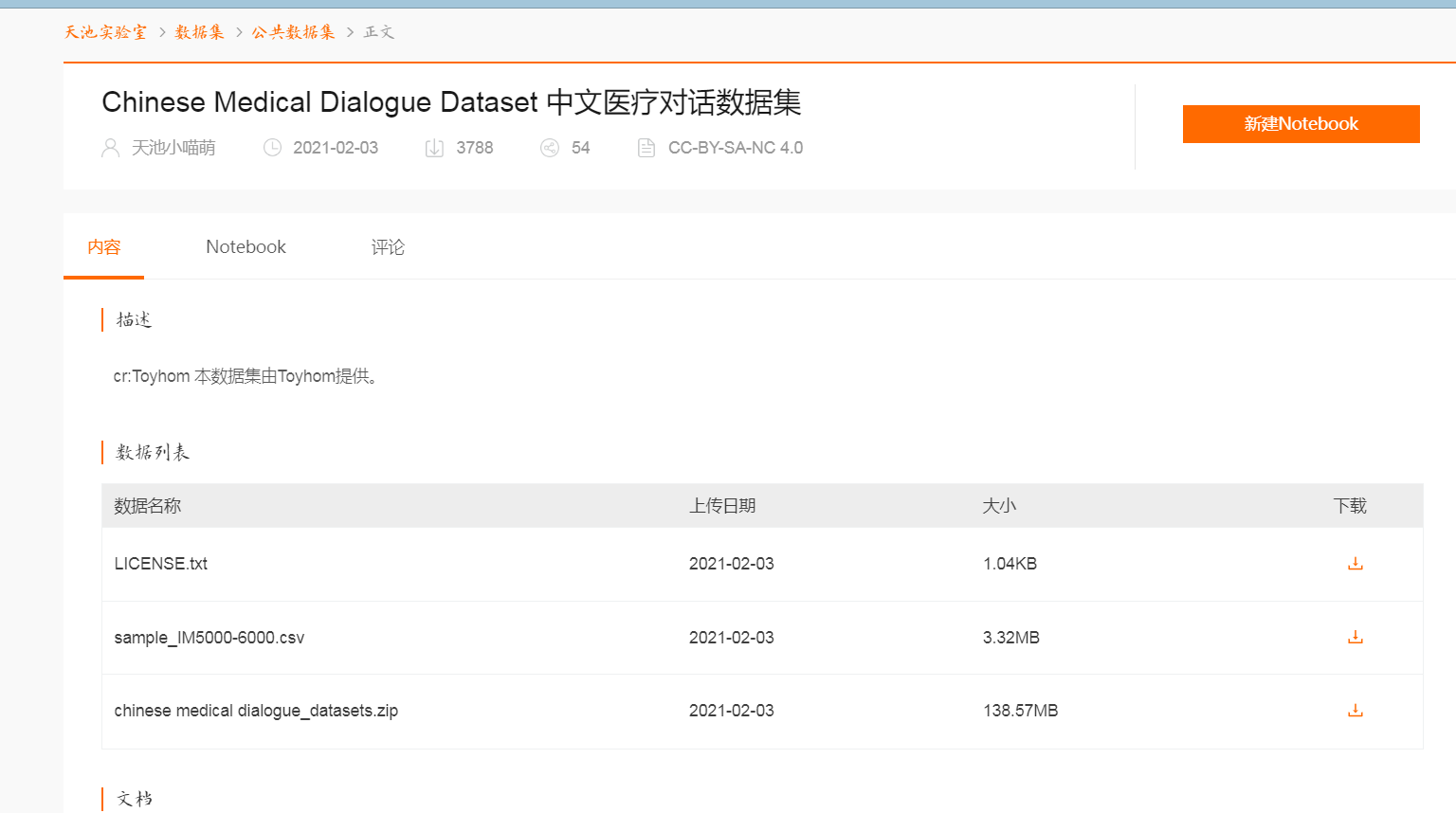The height and width of the screenshot is (813, 1456).
Task: Click the 上传日期 column header
Action: (722, 506)
